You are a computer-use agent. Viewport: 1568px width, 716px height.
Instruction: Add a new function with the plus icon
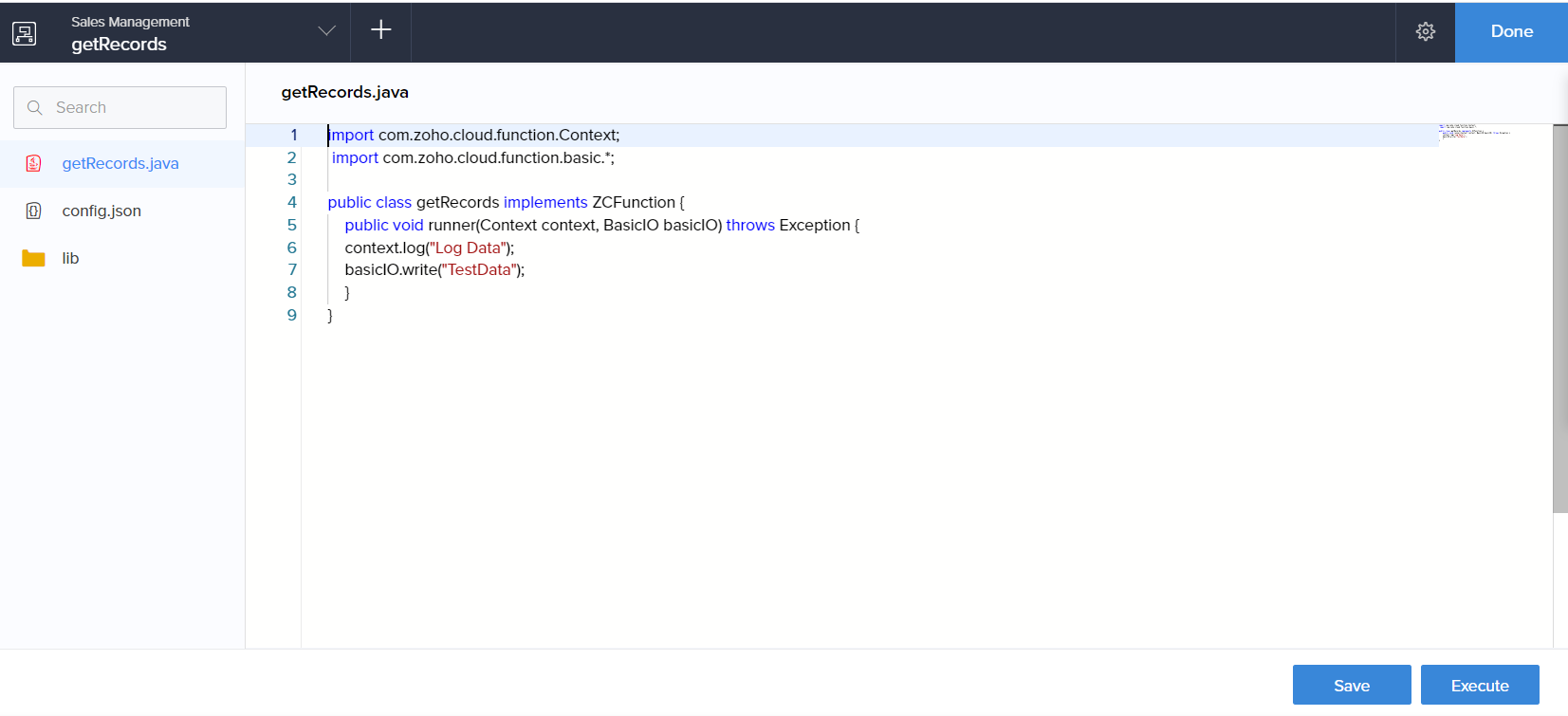point(381,29)
